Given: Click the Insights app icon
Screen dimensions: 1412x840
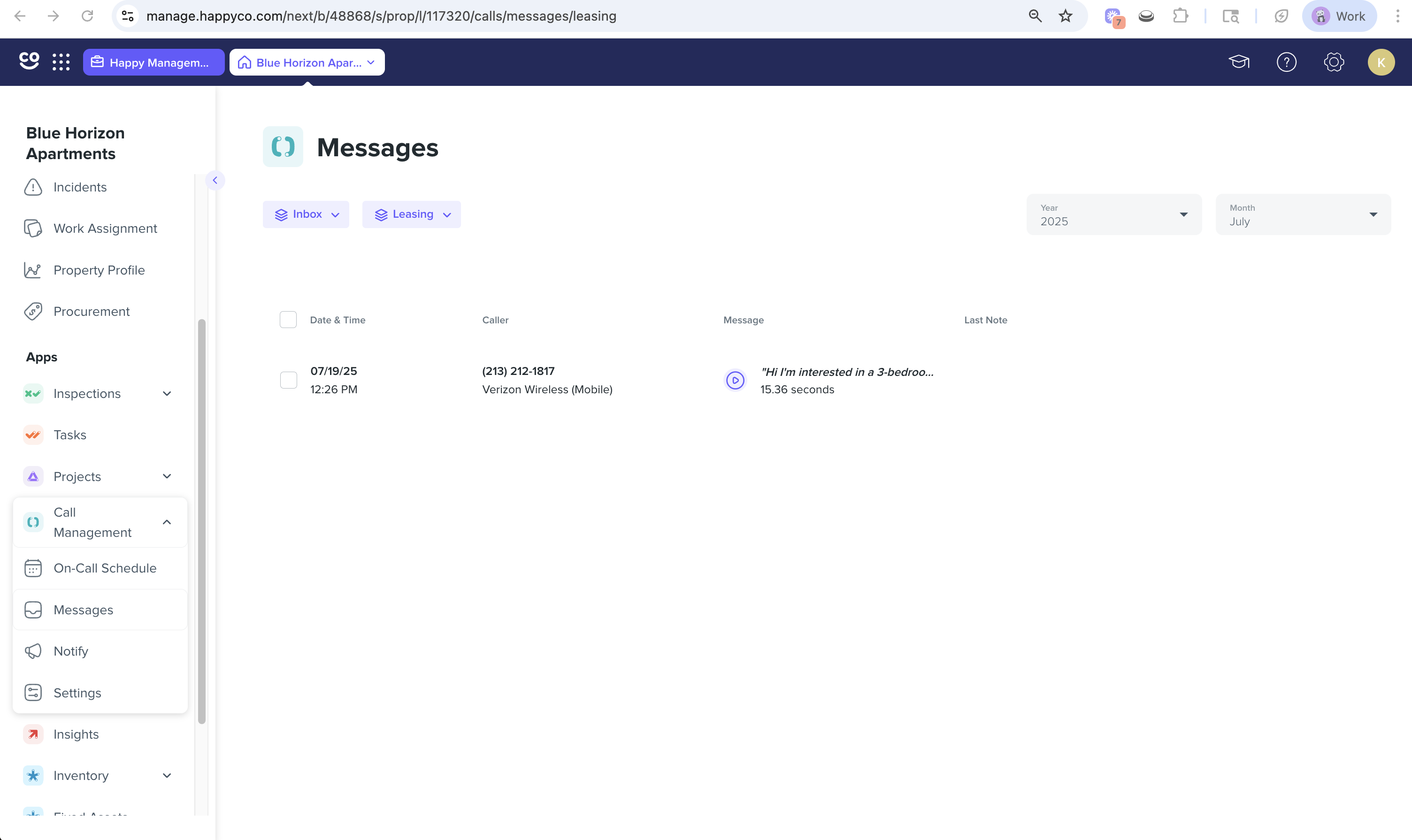Looking at the screenshot, I should (x=33, y=734).
